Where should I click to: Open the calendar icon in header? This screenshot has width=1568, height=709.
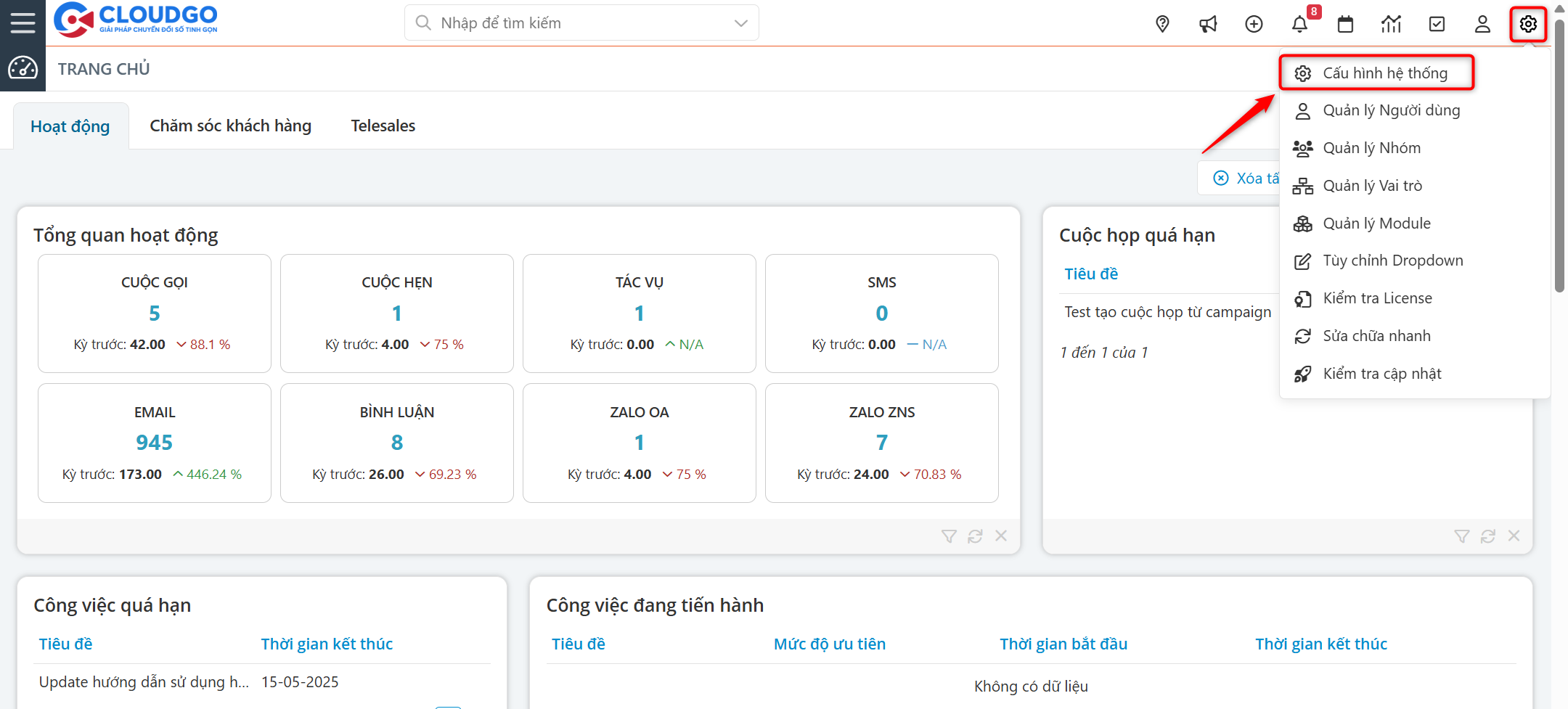1345,24
